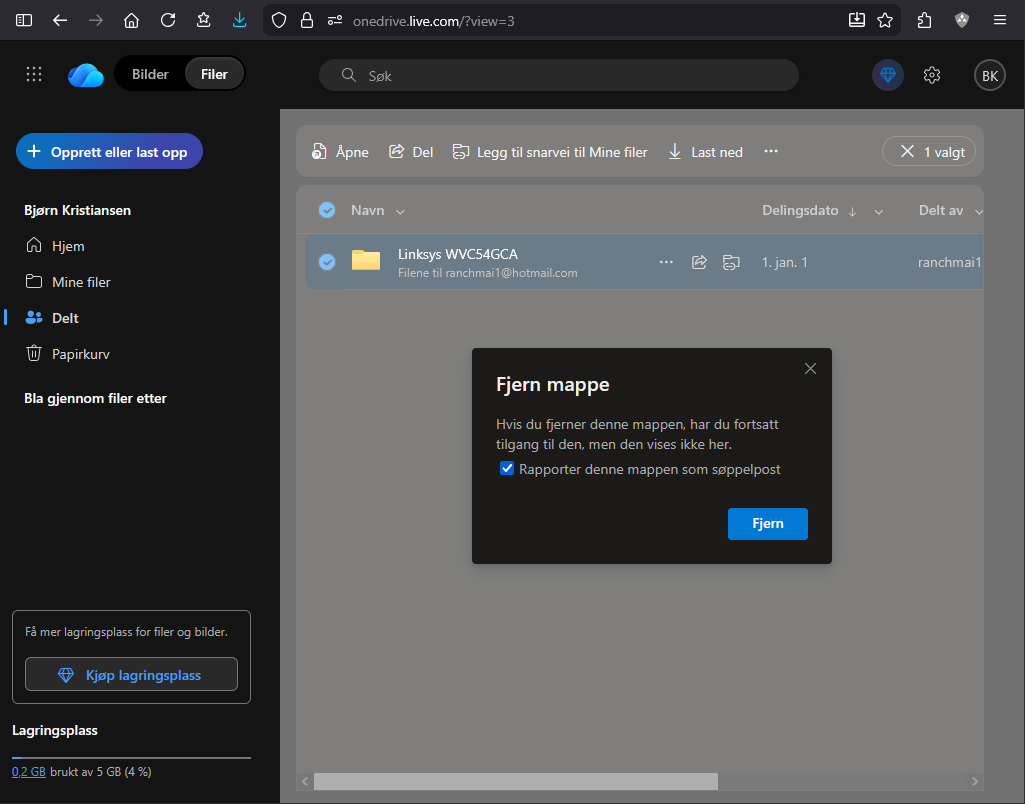Click Kjøp lagringsplass button
The width and height of the screenshot is (1025, 804).
tap(131, 675)
